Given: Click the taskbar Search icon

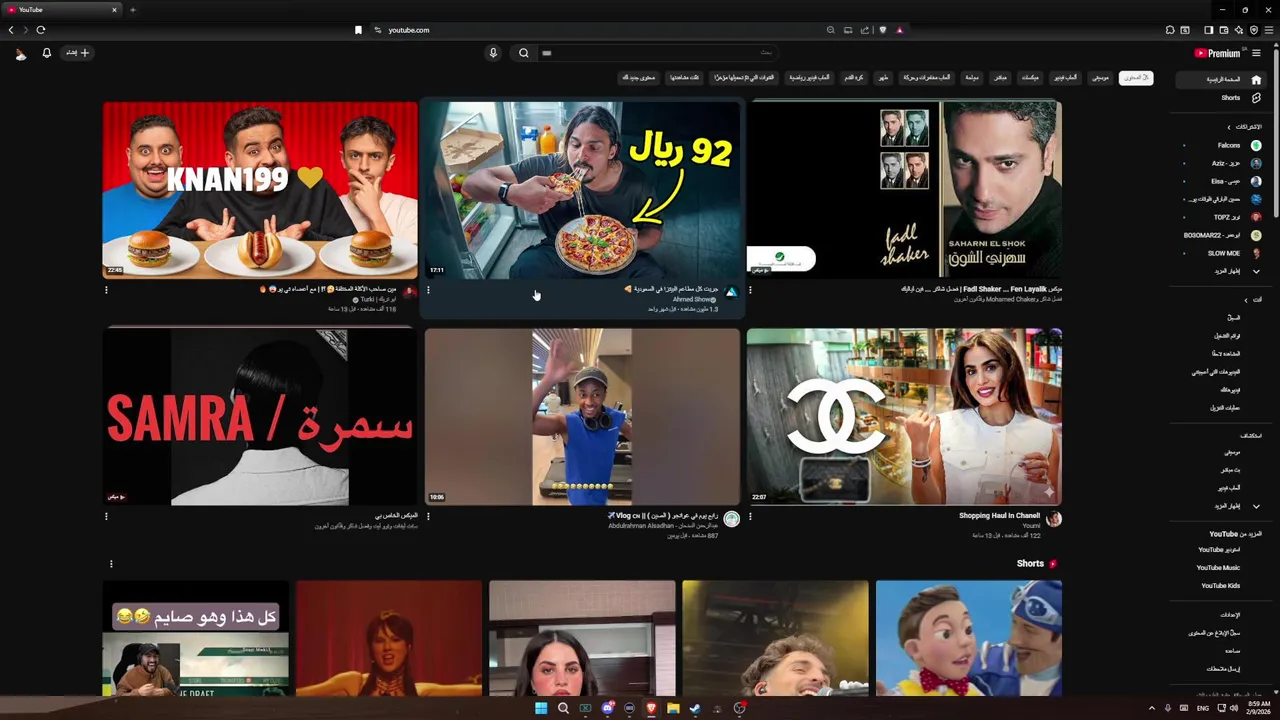Looking at the screenshot, I should pos(563,708).
